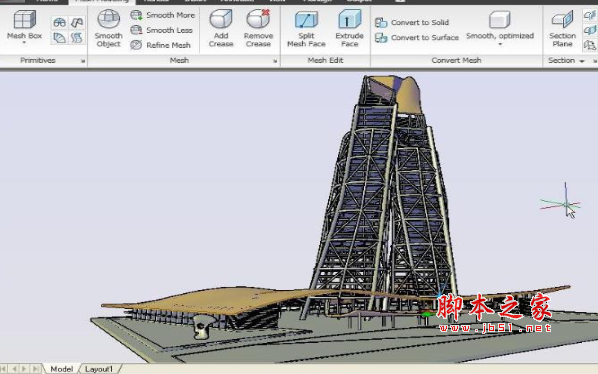598x374 pixels.
Task: Choose the Tabulated Surface icon in Primitives
Action: pos(77,37)
